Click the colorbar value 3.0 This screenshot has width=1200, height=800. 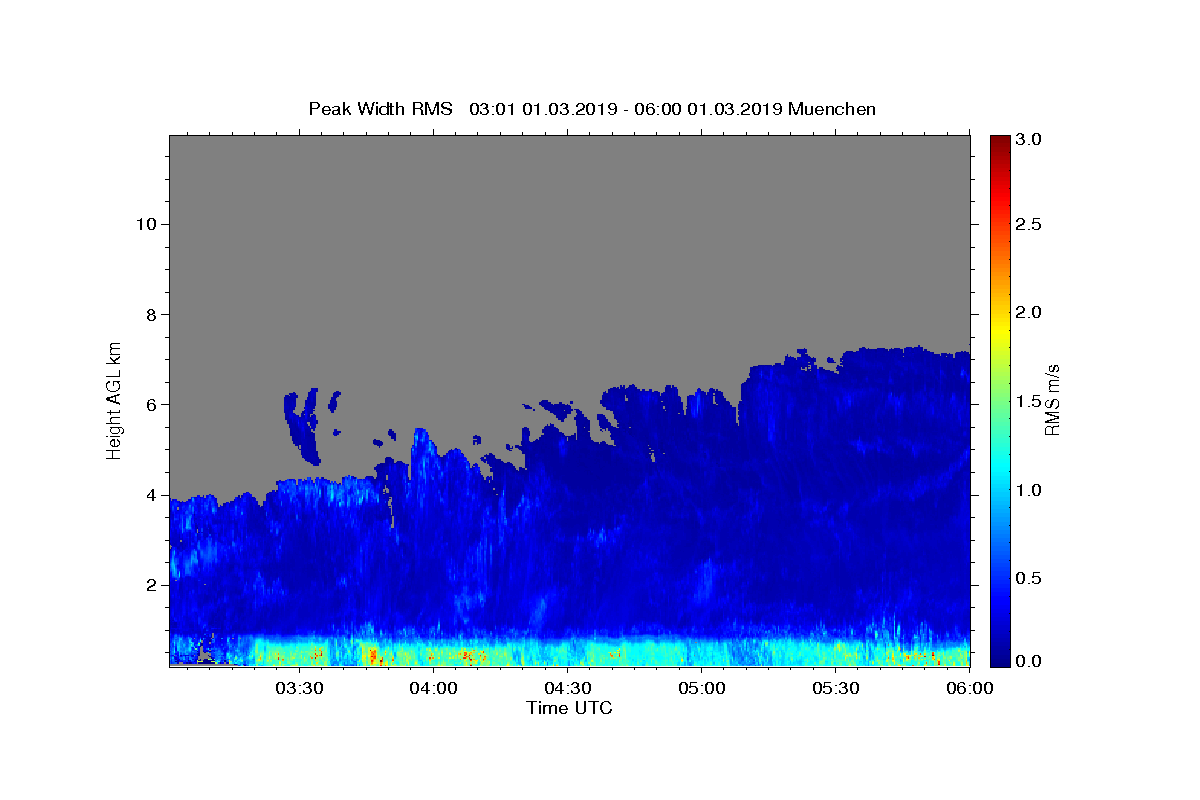[1029, 139]
